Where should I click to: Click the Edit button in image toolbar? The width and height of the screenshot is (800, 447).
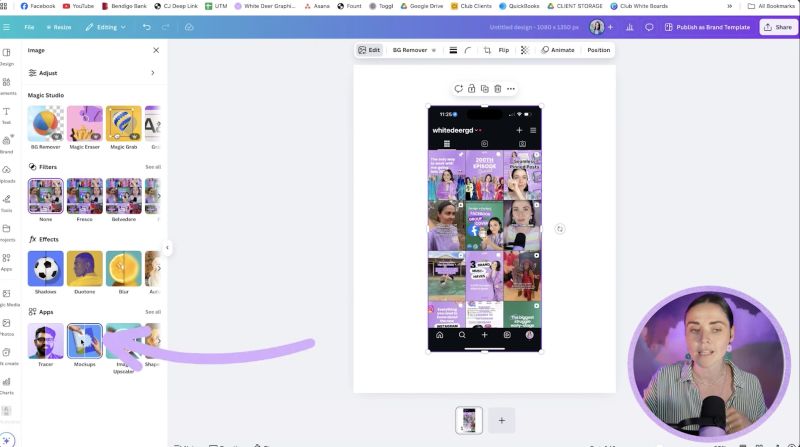coord(369,50)
